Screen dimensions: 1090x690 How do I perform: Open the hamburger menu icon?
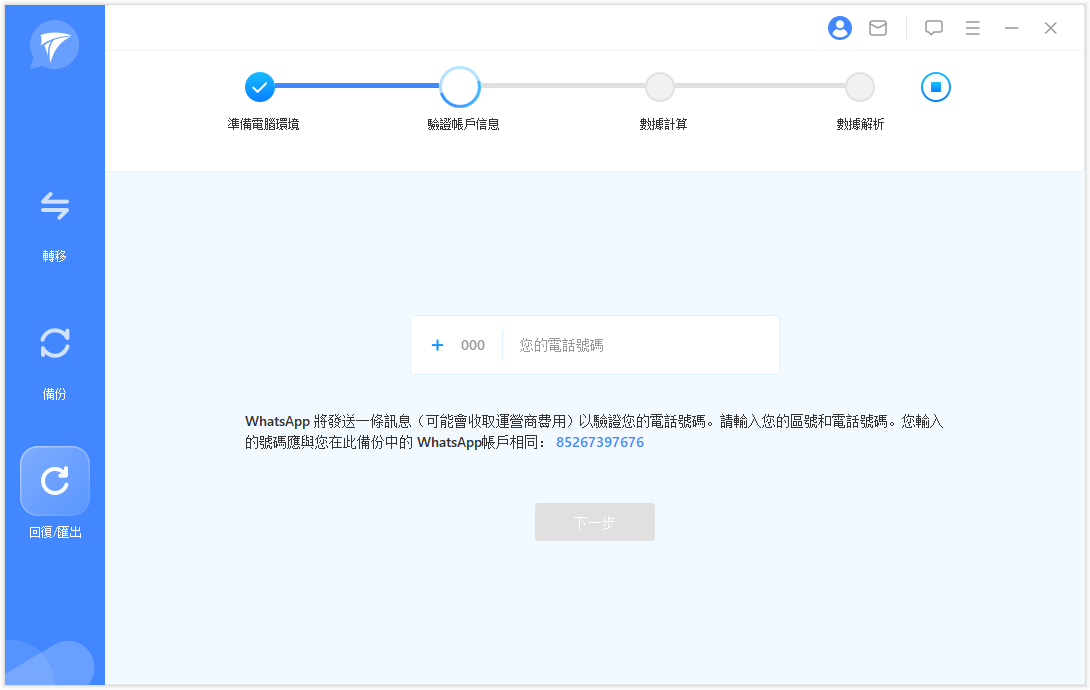(x=973, y=28)
